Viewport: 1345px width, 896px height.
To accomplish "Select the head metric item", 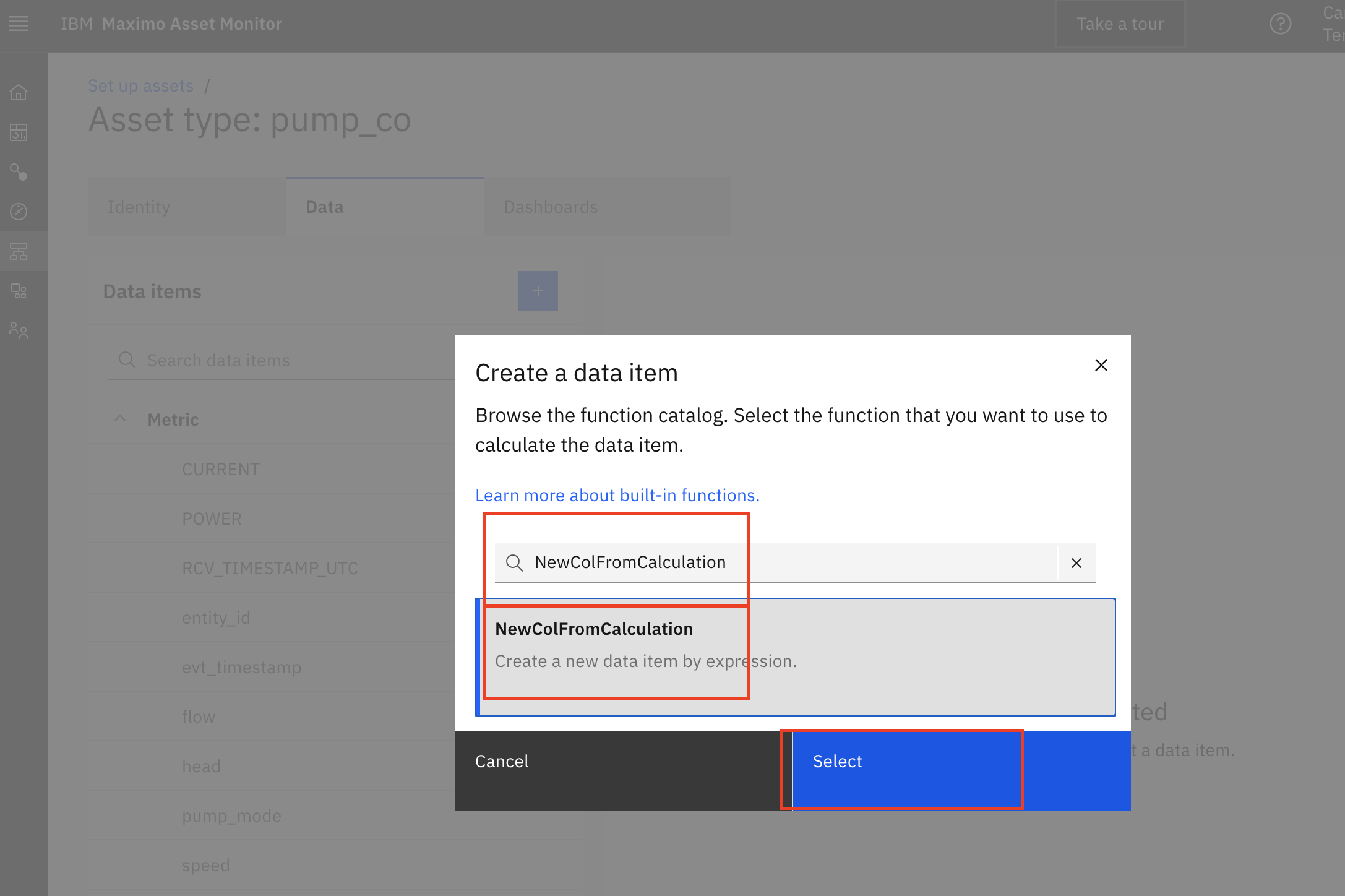I will click(x=201, y=766).
